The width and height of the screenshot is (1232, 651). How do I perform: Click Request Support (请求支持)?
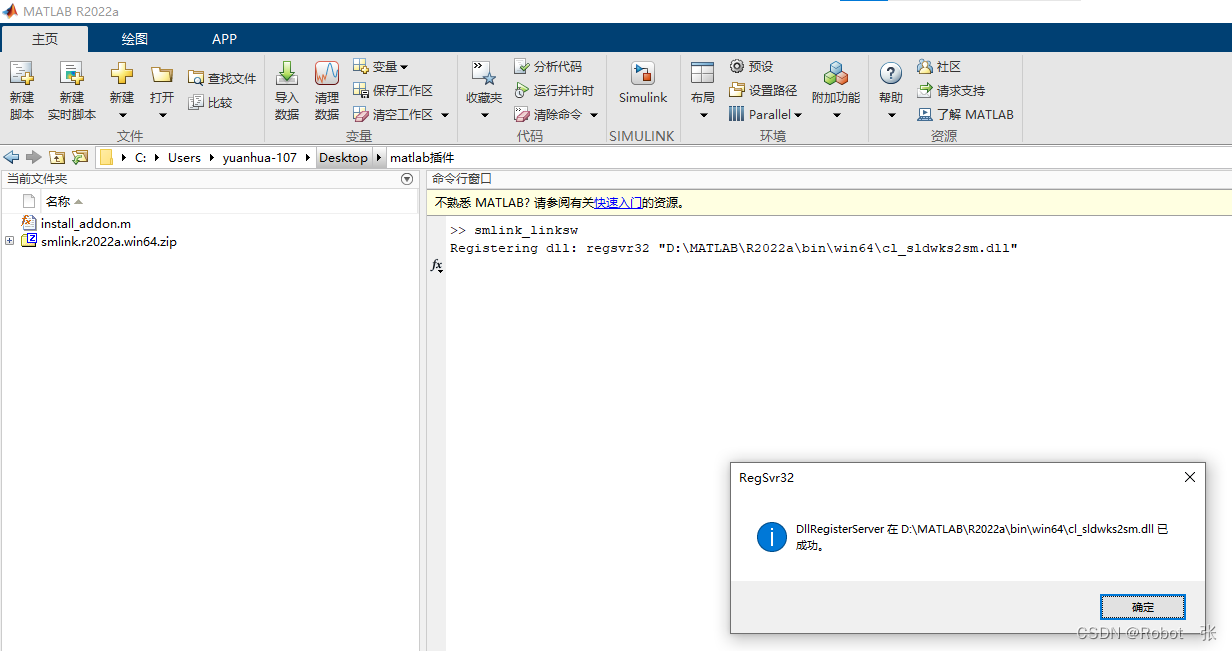coord(951,90)
